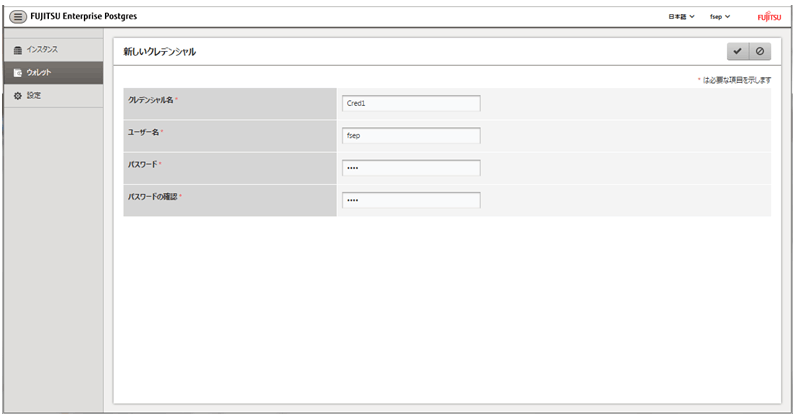
Task: Click the ウォレット wallet icon
Action: (18, 73)
